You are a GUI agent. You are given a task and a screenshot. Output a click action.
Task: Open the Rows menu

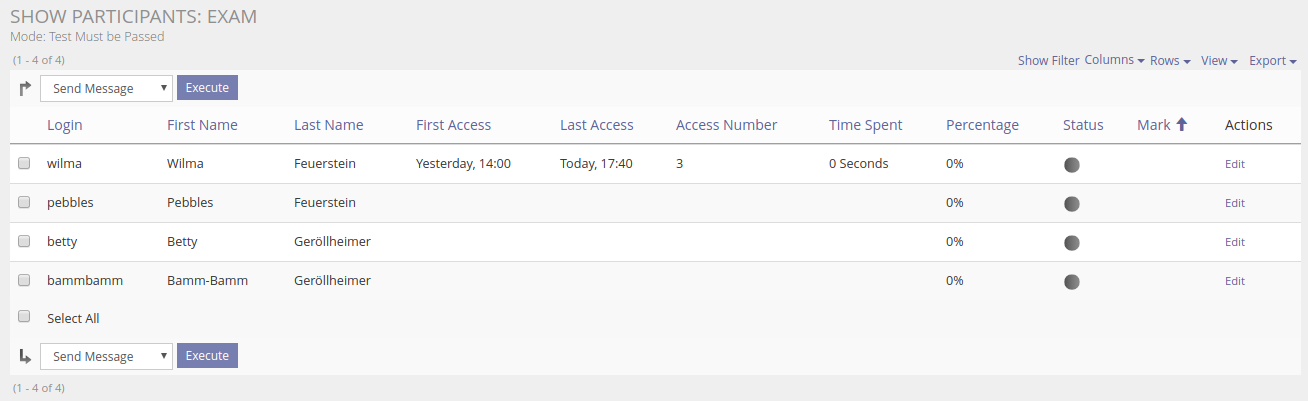tap(1170, 61)
